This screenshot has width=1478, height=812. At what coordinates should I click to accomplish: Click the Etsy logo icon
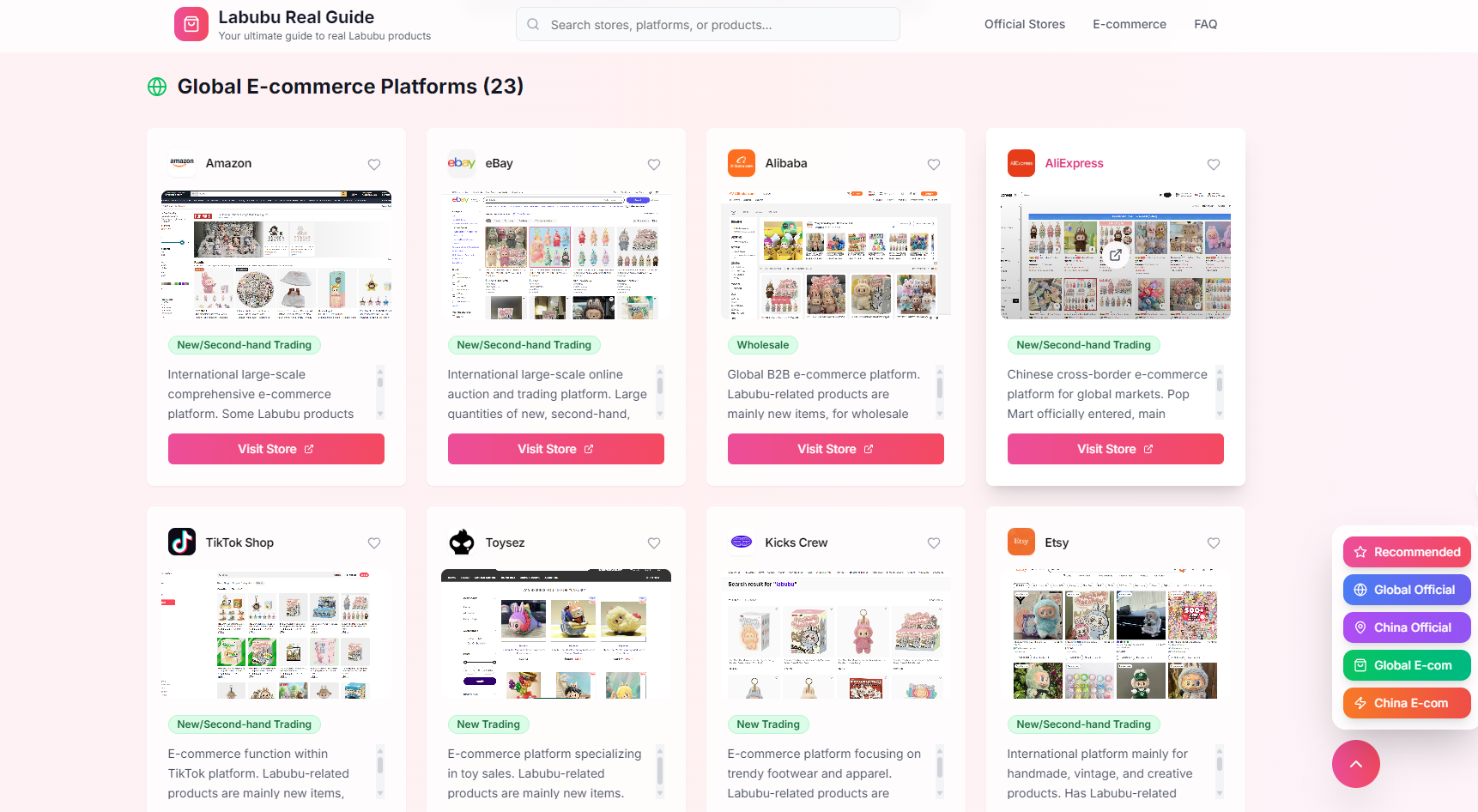coord(1021,542)
